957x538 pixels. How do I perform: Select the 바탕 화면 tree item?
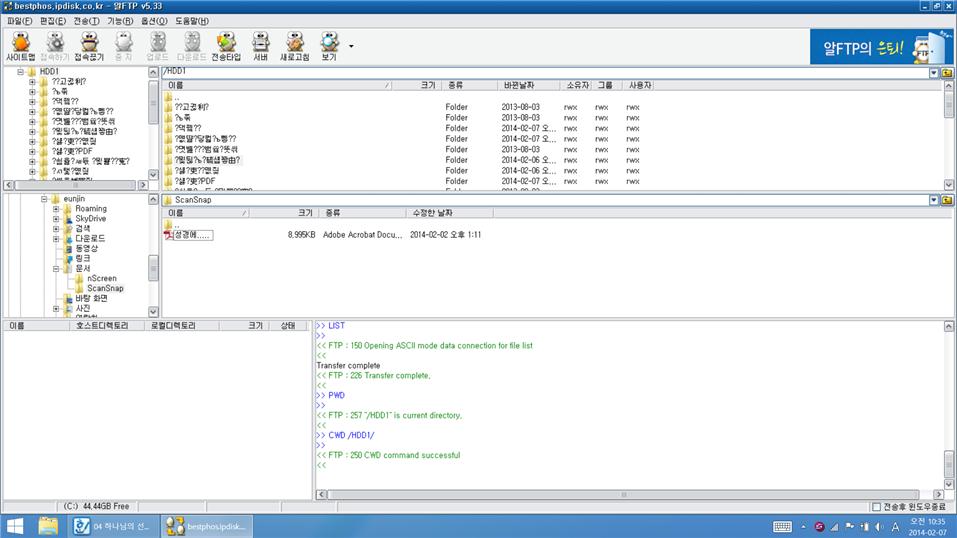(91, 299)
